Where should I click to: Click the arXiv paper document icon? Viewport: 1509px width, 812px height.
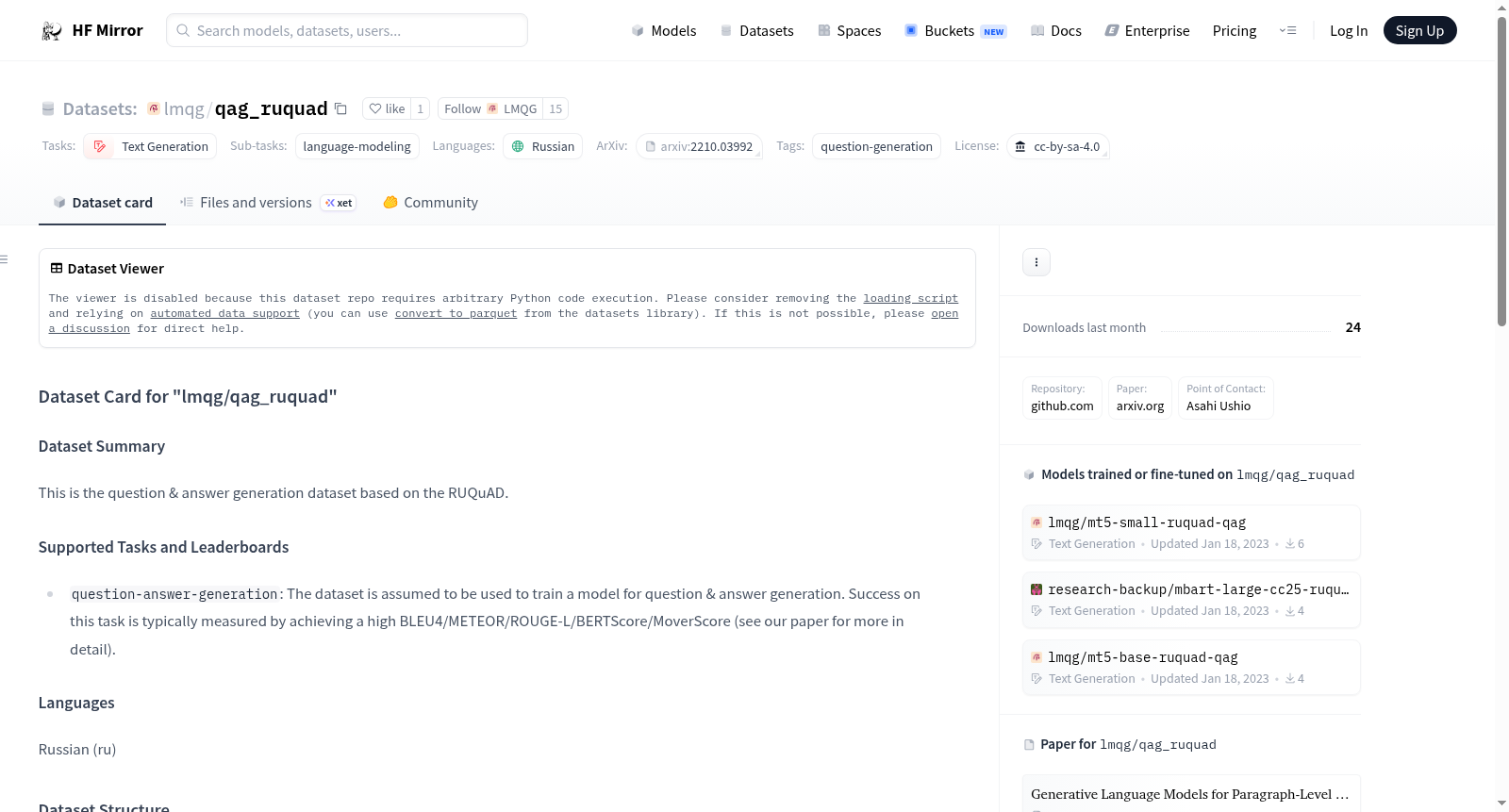point(651,147)
